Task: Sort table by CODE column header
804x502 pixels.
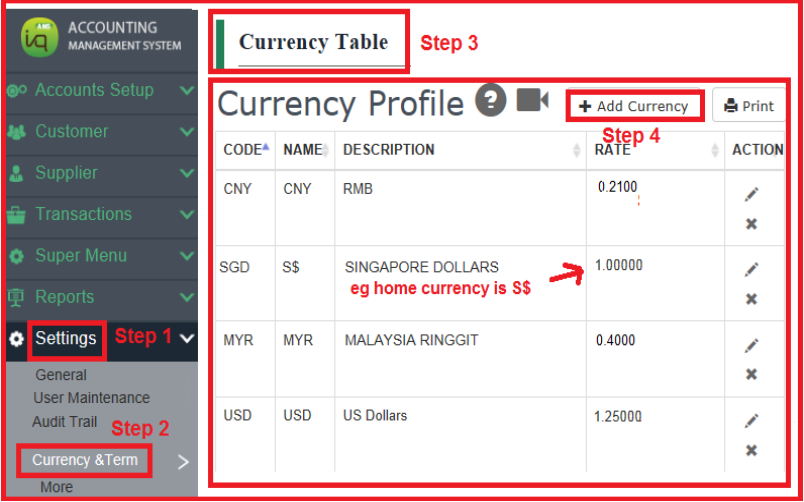Action: (x=245, y=150)
